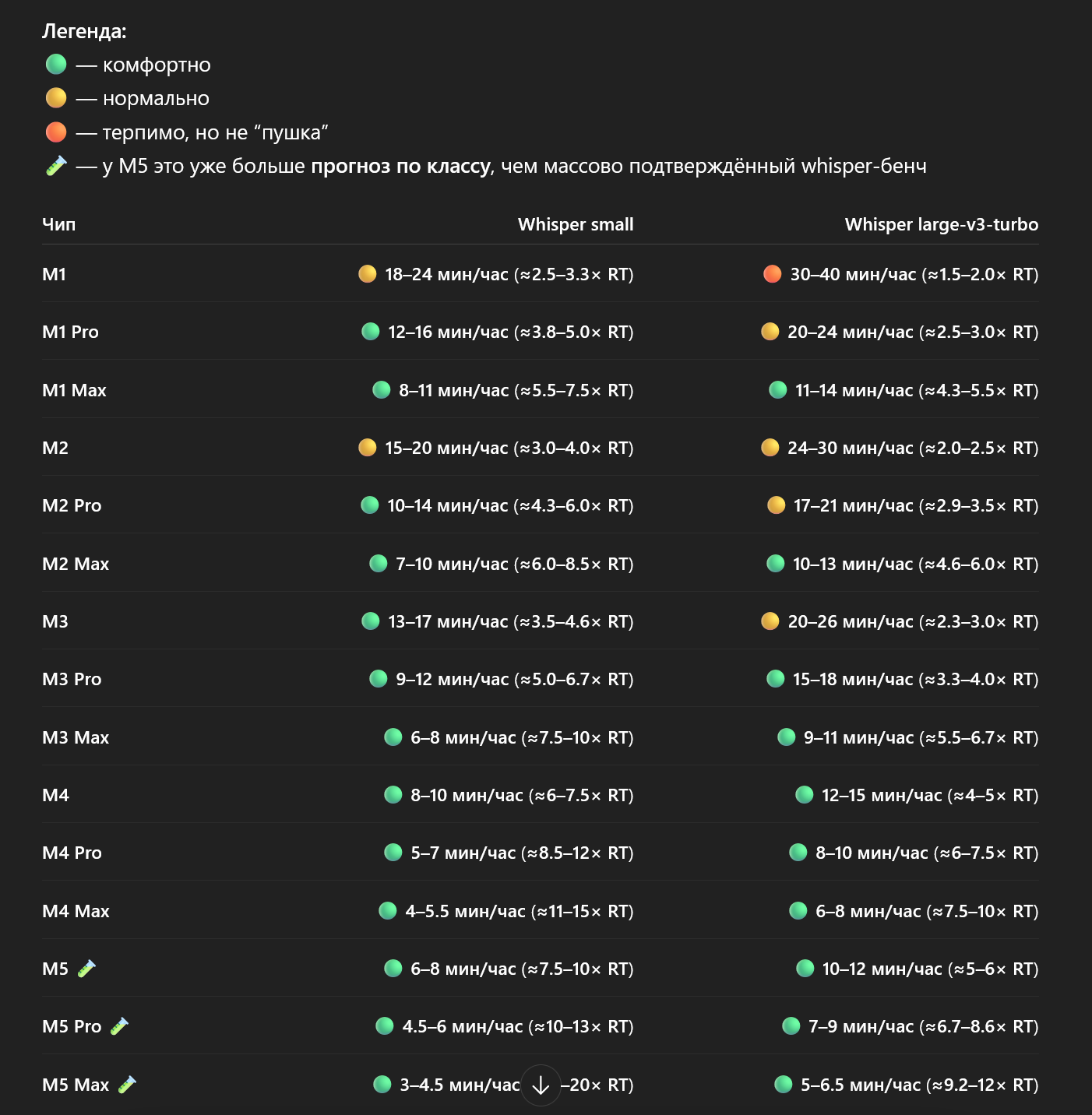Screen dimensions: 1092x1115
Task: Click the 'M4 Pro' row label
Action: tap(72, 853)
